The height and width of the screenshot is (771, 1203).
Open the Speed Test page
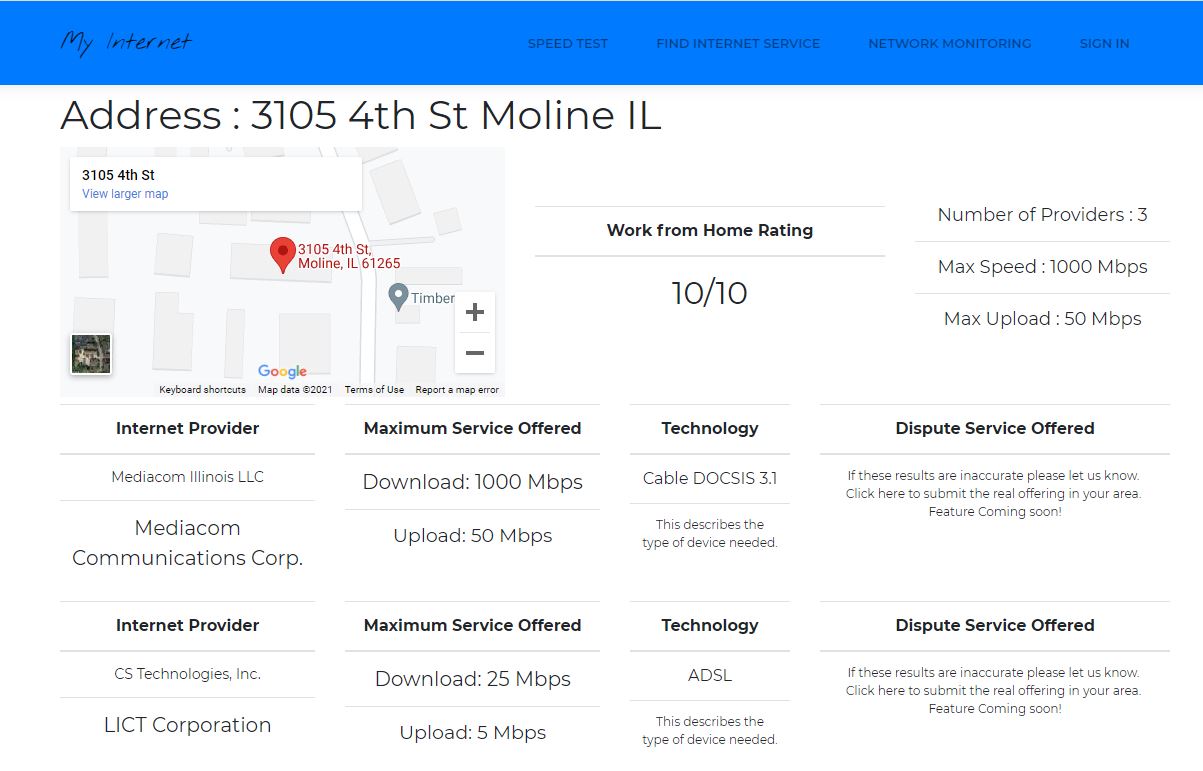(x=567, y=43)
